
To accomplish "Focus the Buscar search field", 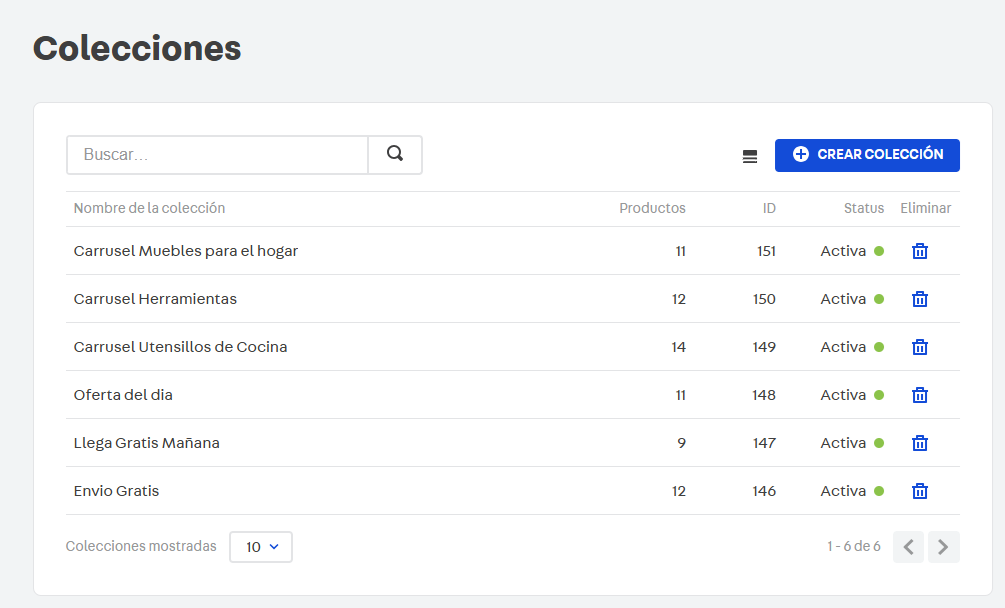I will coord(217,155).
